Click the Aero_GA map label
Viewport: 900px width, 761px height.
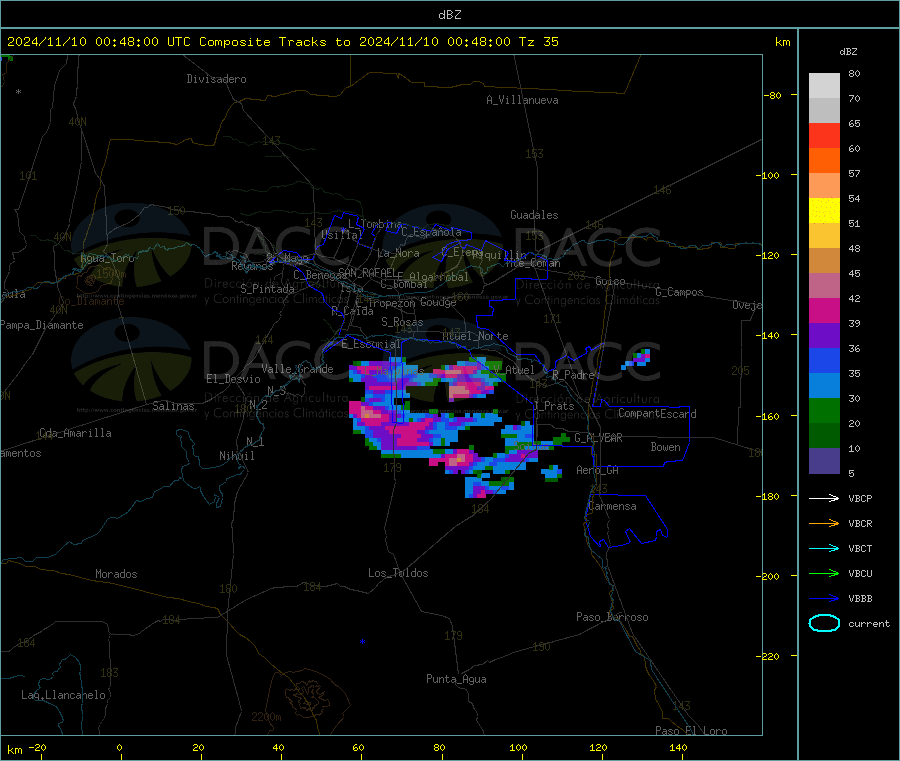pyautogui.click(x=597, y=470)
